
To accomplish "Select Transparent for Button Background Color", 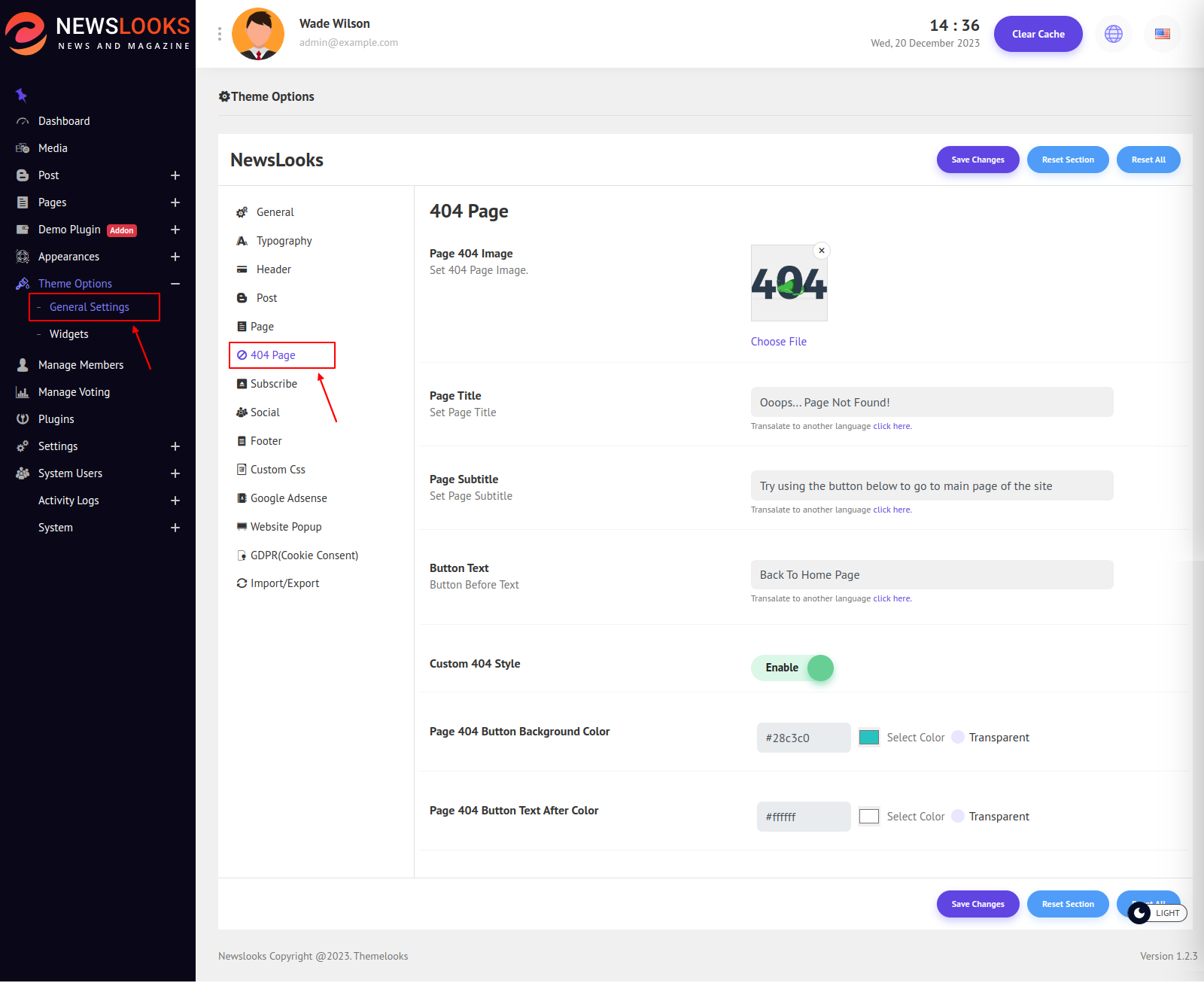I will (x=958, y=738).
